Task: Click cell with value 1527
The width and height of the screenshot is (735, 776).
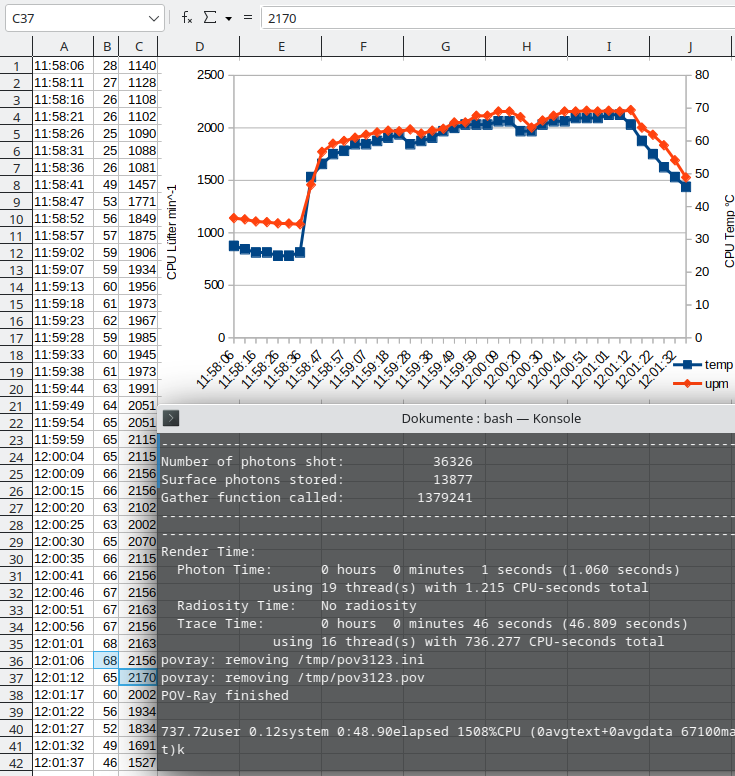Action: [x=139, y=763]
